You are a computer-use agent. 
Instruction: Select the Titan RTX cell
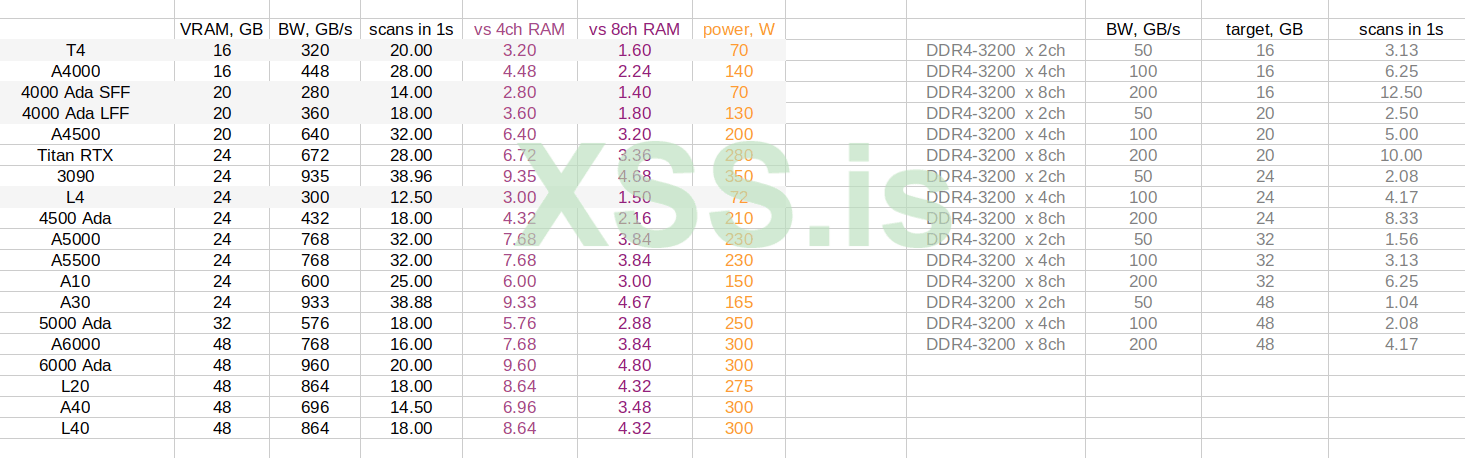pyautogui.click(x=75, y=155)
